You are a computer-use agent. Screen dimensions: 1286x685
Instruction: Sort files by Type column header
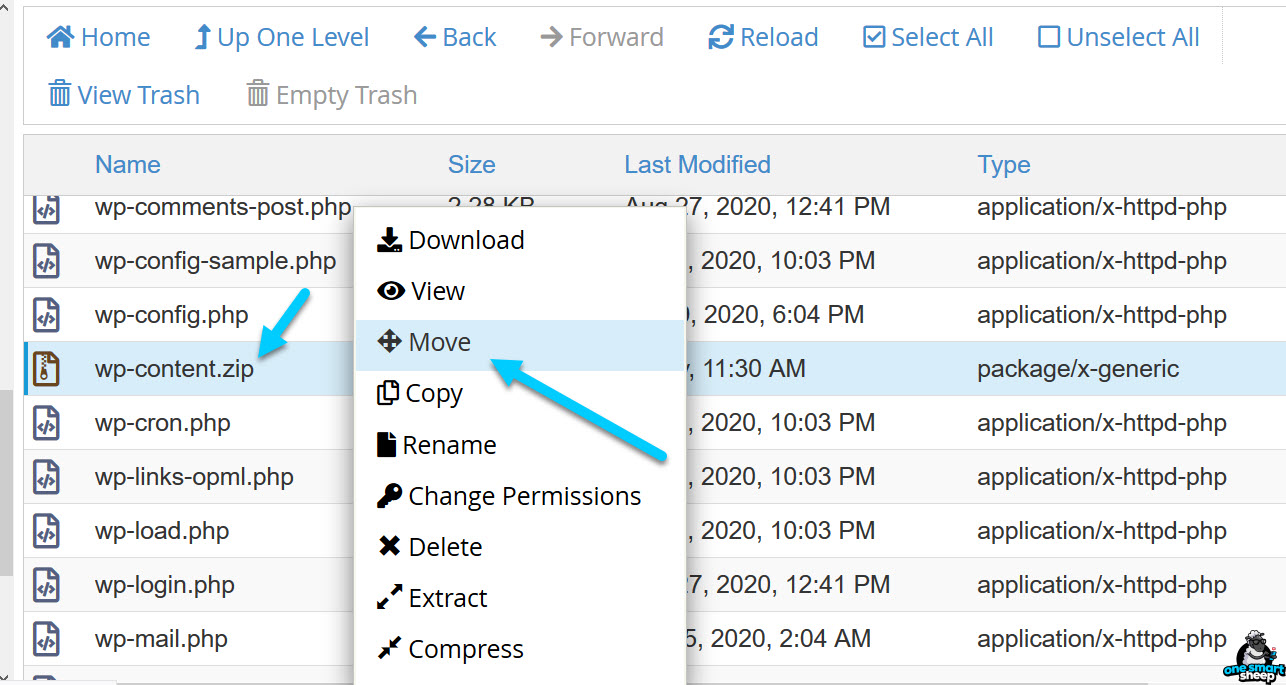[x=1004, y=164]
